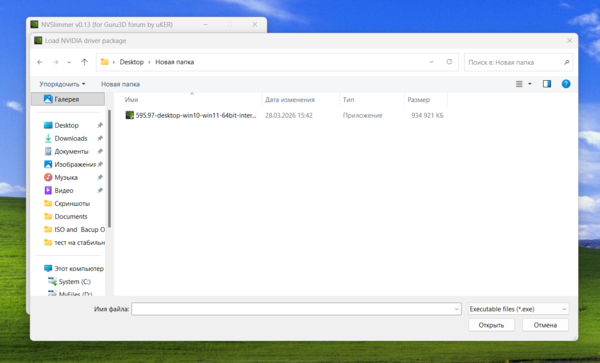The height and width of the screenshot is (363, 600).
Task: Select Галерея in the navigation pane
Action: [68, 99]
